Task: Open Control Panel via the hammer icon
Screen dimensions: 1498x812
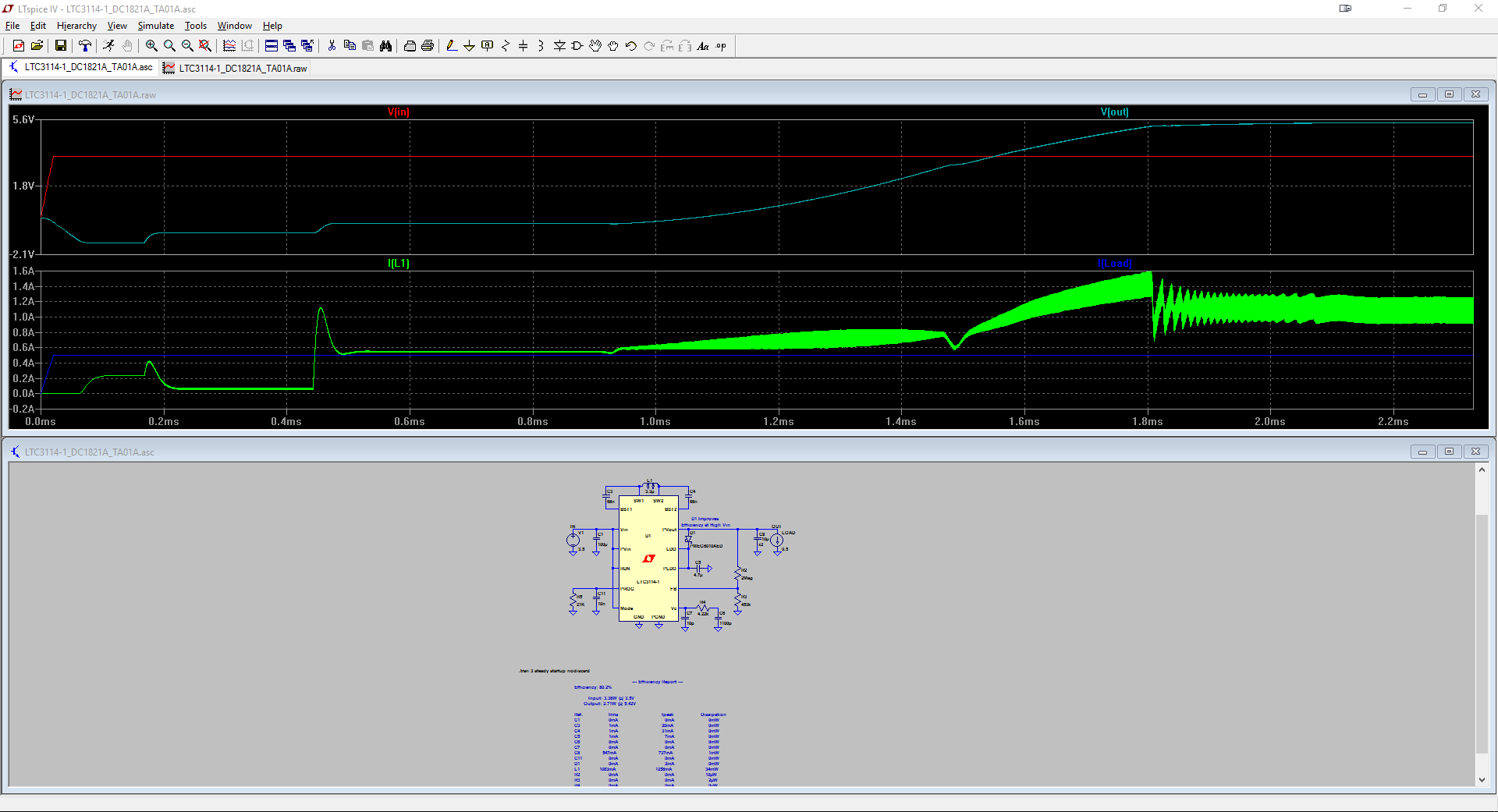Action: 85,46
